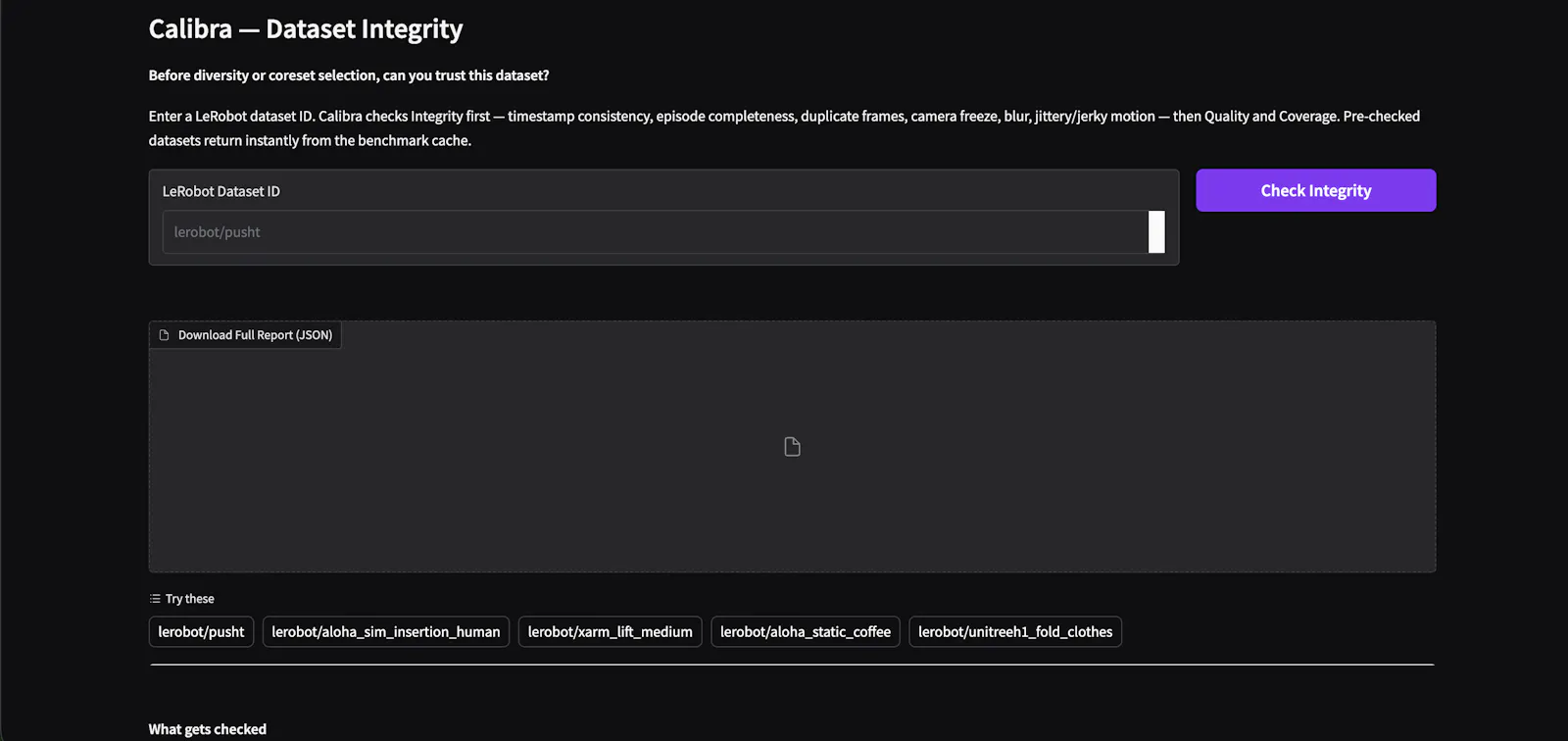Click the What gets checked heading
The height and width of the screenshot is (741, 1568).
(208, 729)
